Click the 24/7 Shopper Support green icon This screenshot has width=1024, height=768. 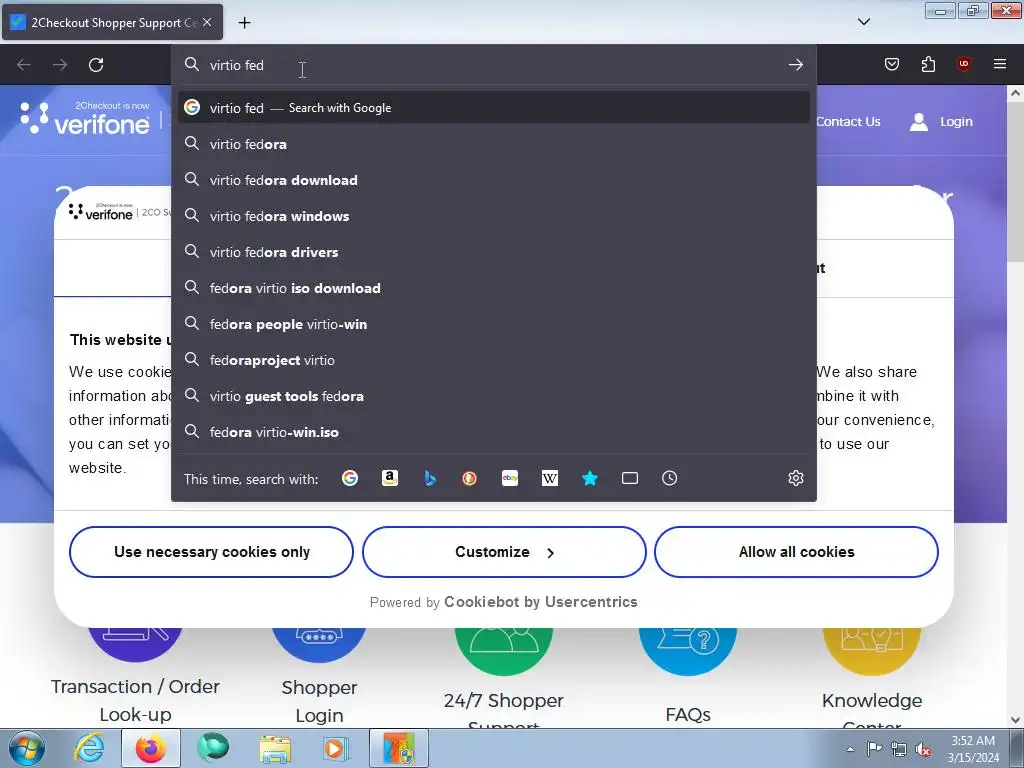click(x=504, y=652)
